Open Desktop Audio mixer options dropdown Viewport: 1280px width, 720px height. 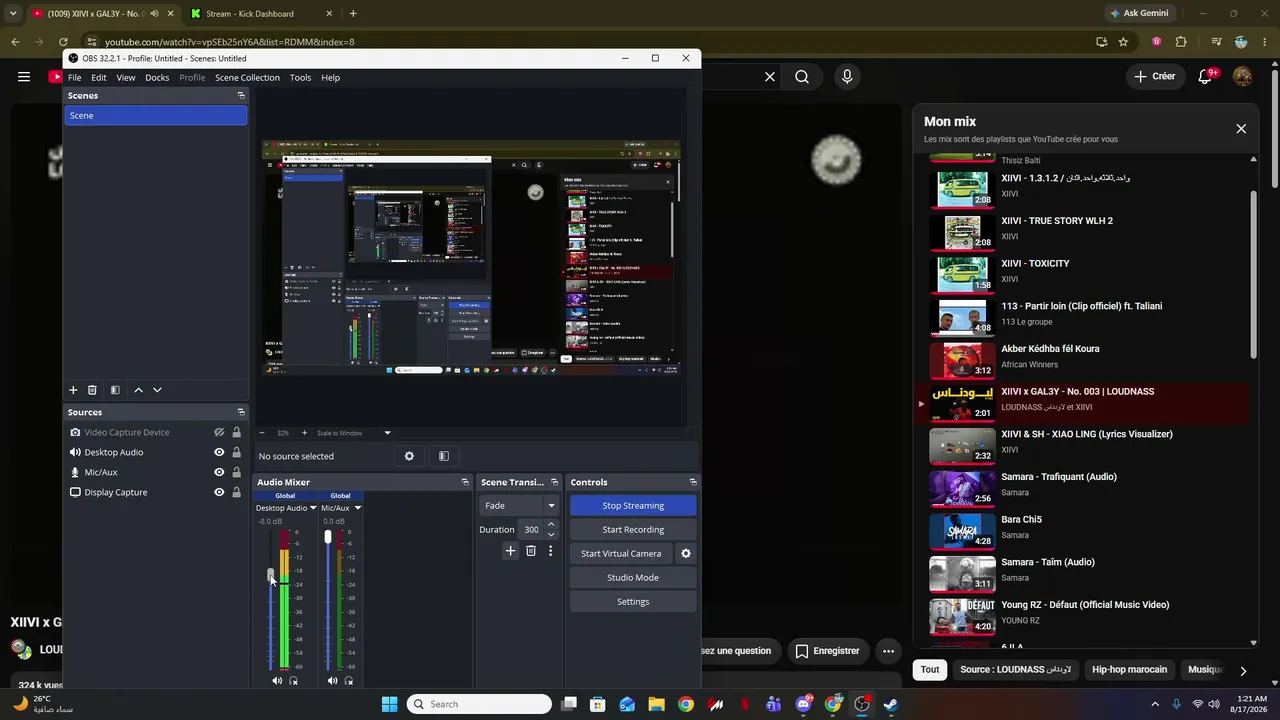tap(313, 508)
